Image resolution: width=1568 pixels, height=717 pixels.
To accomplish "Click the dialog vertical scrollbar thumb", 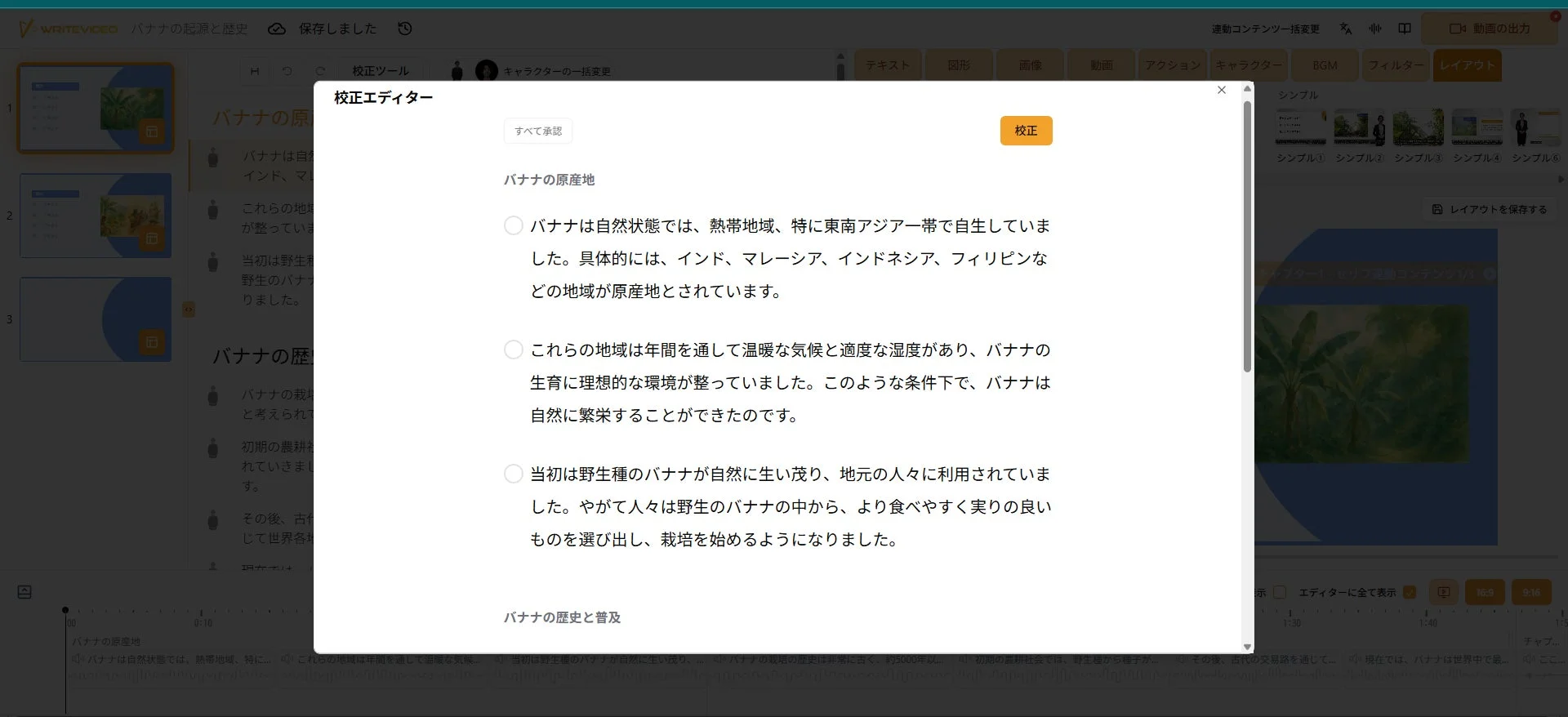I will (x=1247, y=237).
